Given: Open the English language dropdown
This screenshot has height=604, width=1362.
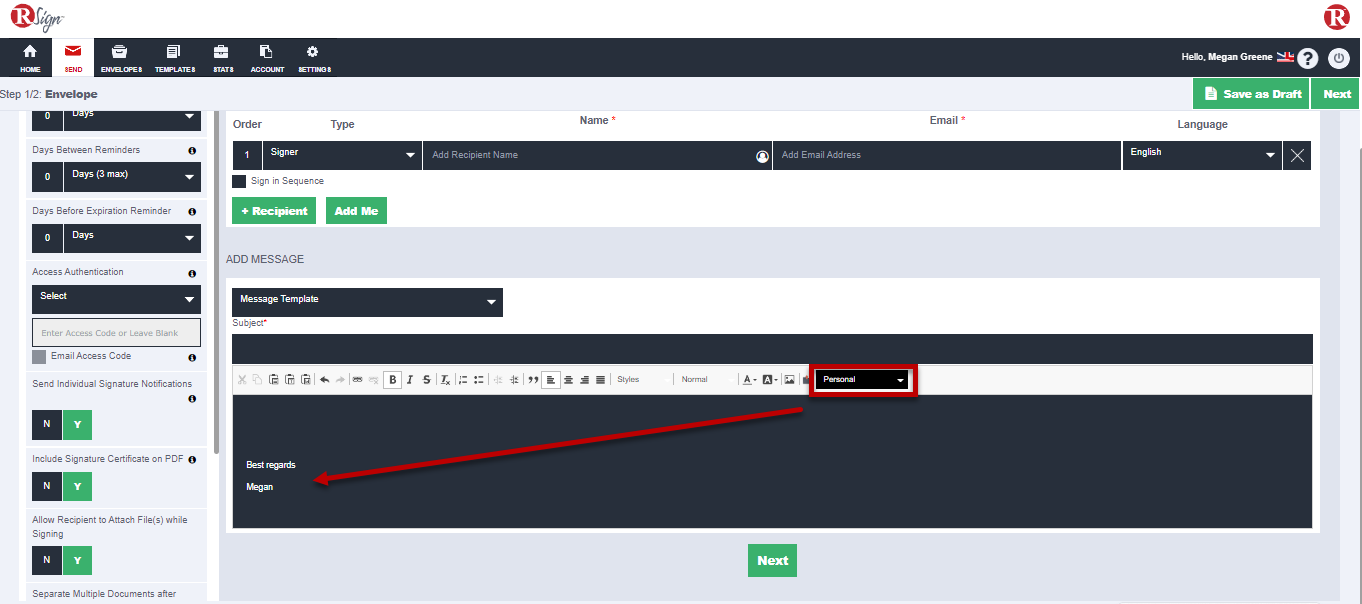Looking at the screenshot, I should coord(1202,155).
